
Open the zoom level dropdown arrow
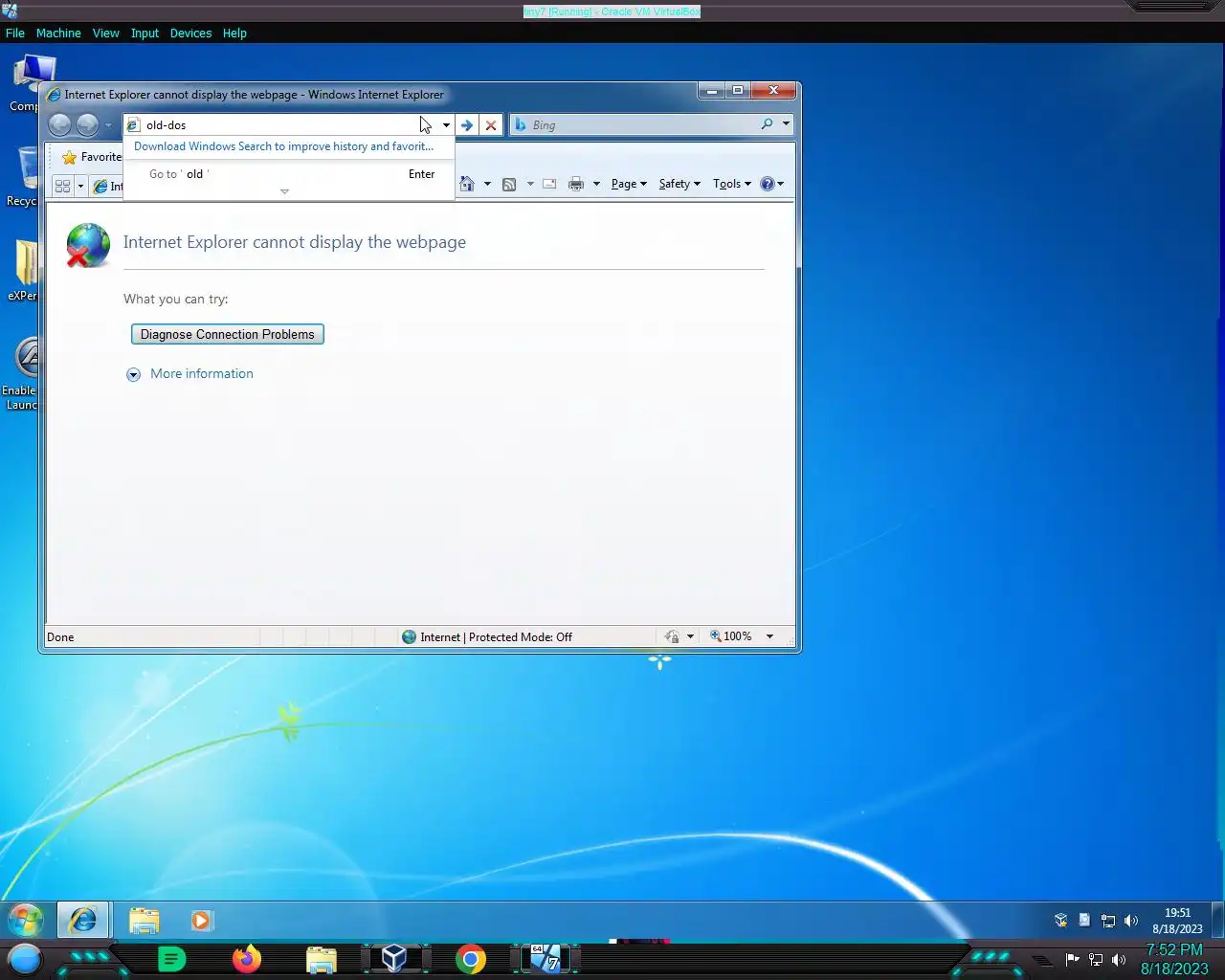tap(769, 636)
